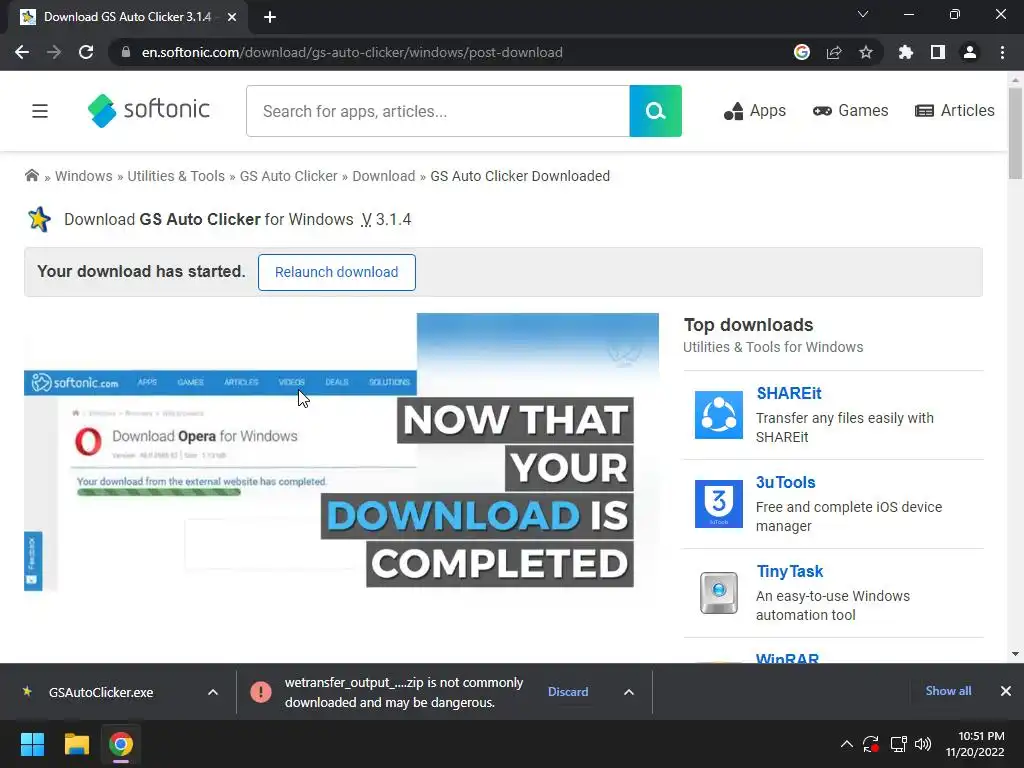1024x768 pixels.
Task: Open GSAutoClicker.exe downloaded file
Action: [x=101, y=692]
